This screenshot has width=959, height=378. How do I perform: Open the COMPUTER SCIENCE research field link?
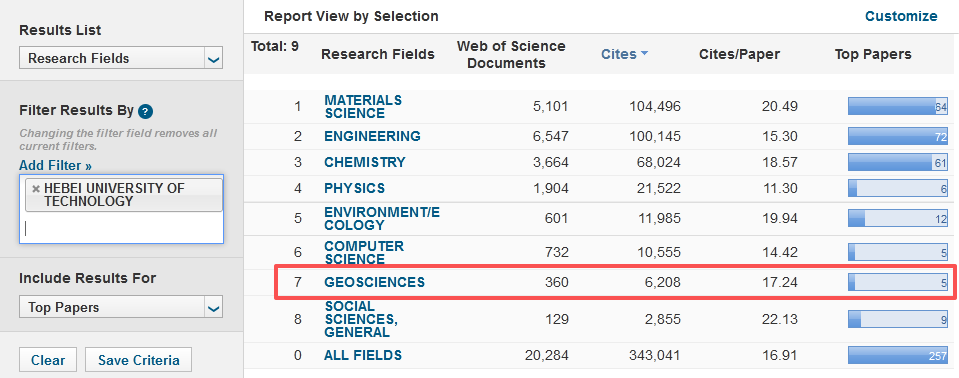tap(364, 252)
